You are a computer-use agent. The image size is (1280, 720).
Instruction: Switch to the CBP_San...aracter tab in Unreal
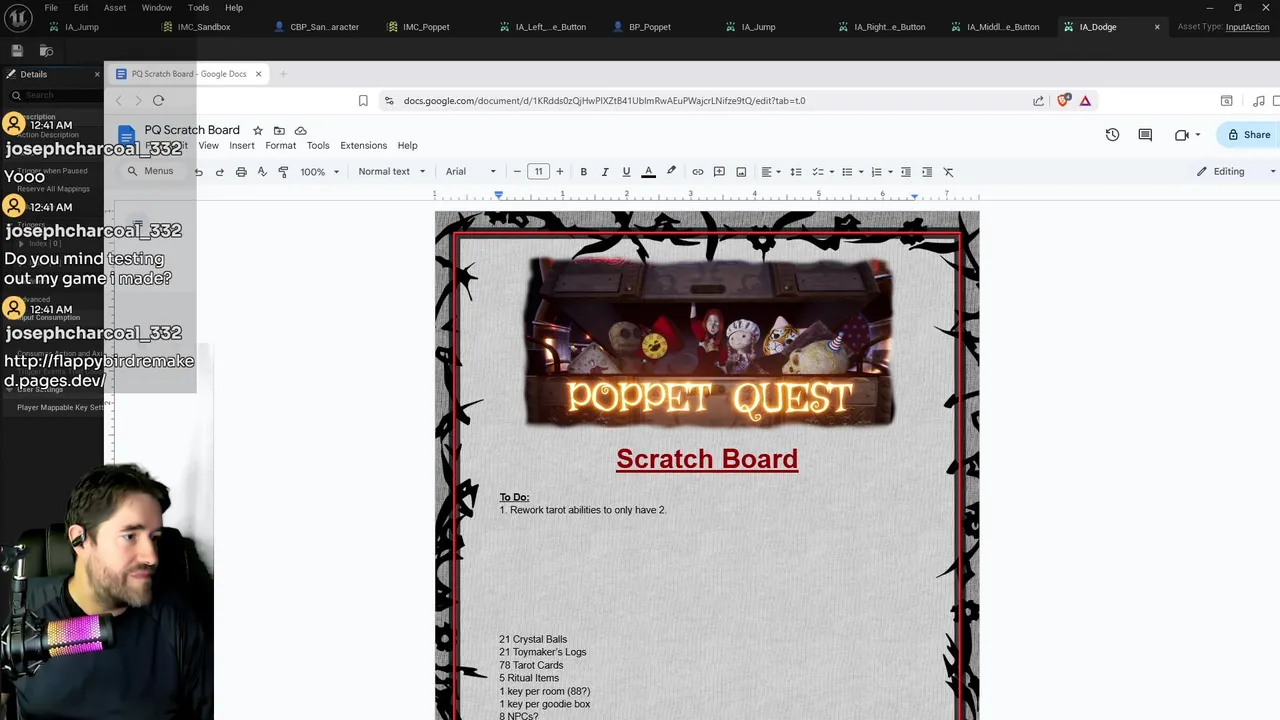324,27
